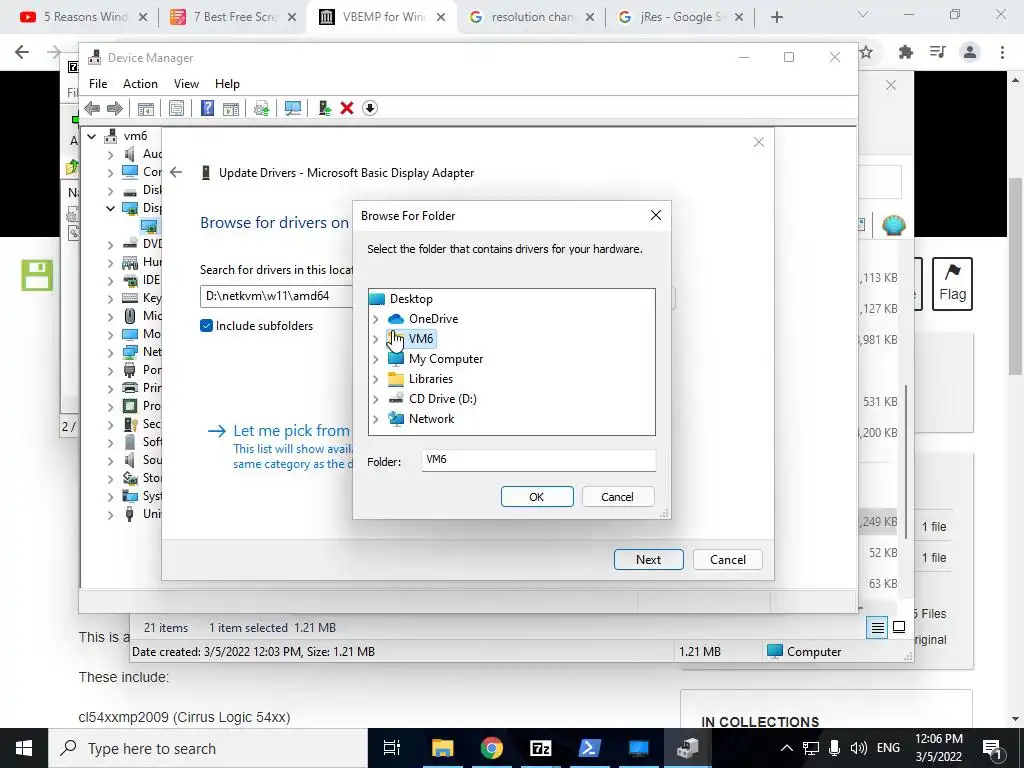Open Google Chrome from taskbar

492,748
